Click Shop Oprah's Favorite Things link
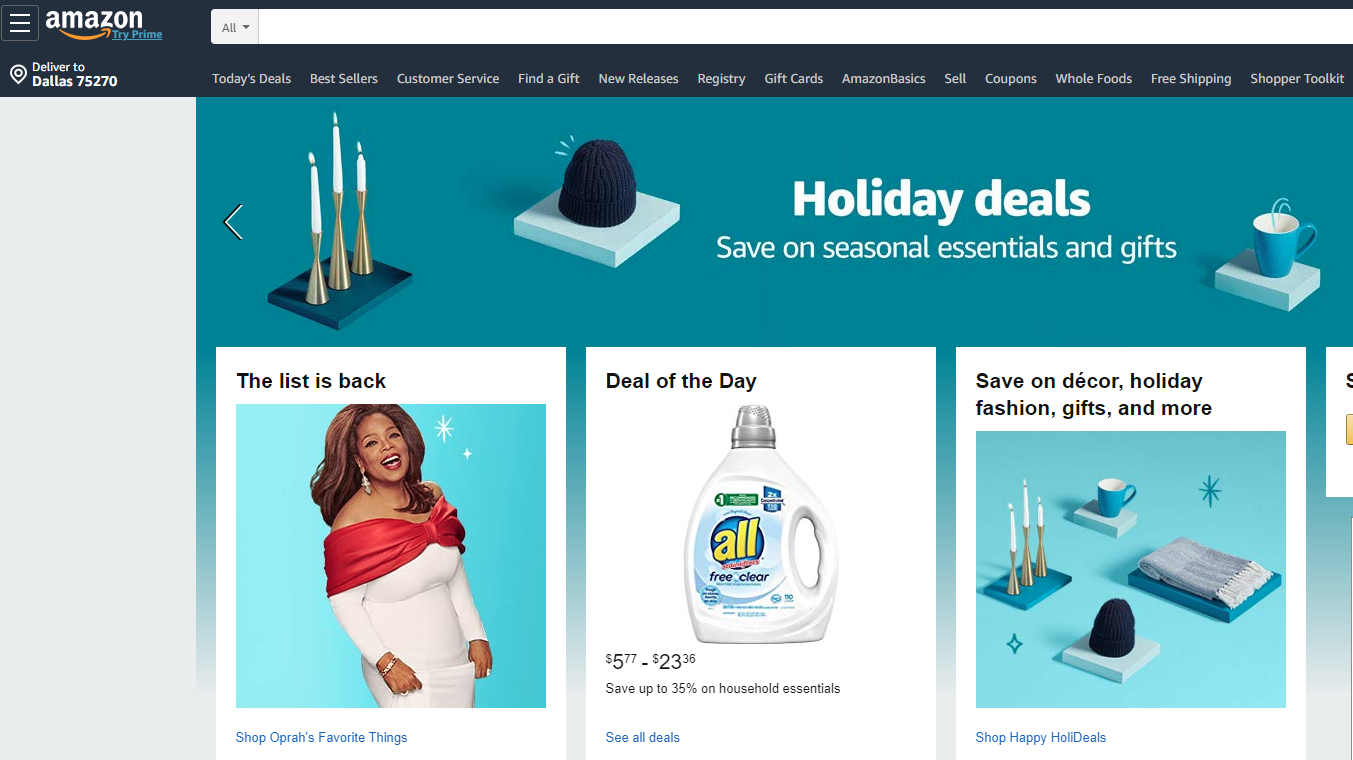Viewport: 1353px width, 760px height. tap(322, 738)
